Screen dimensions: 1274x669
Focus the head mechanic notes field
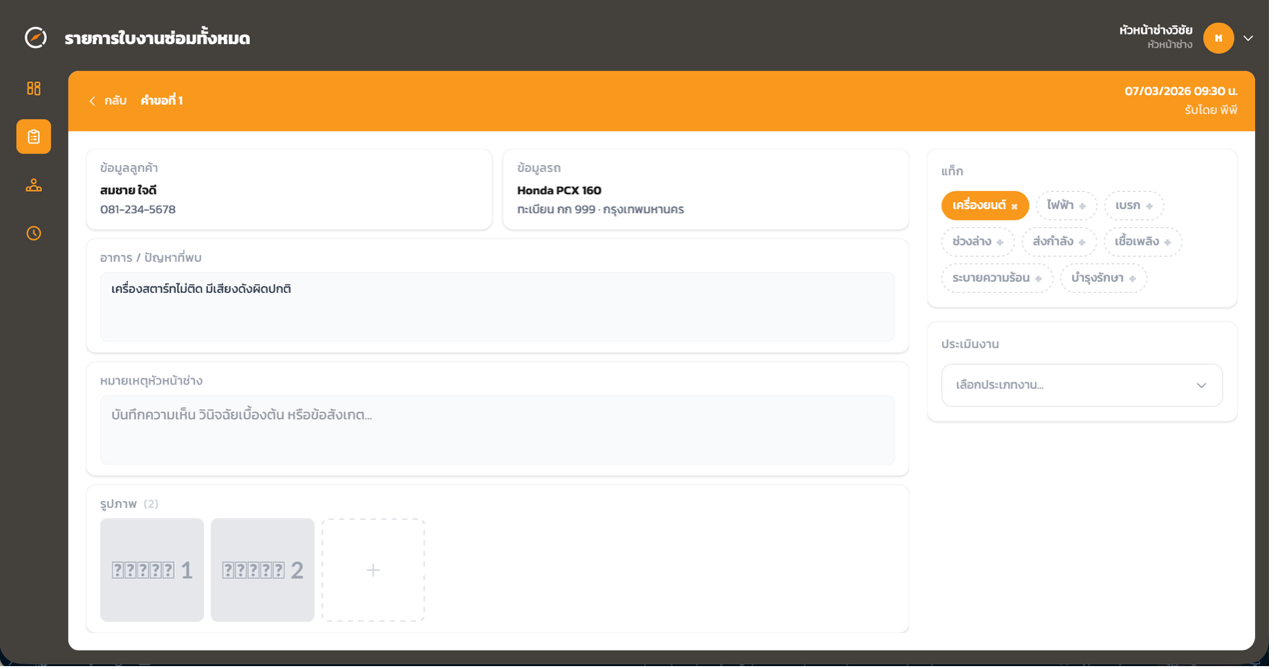point(499,431)
